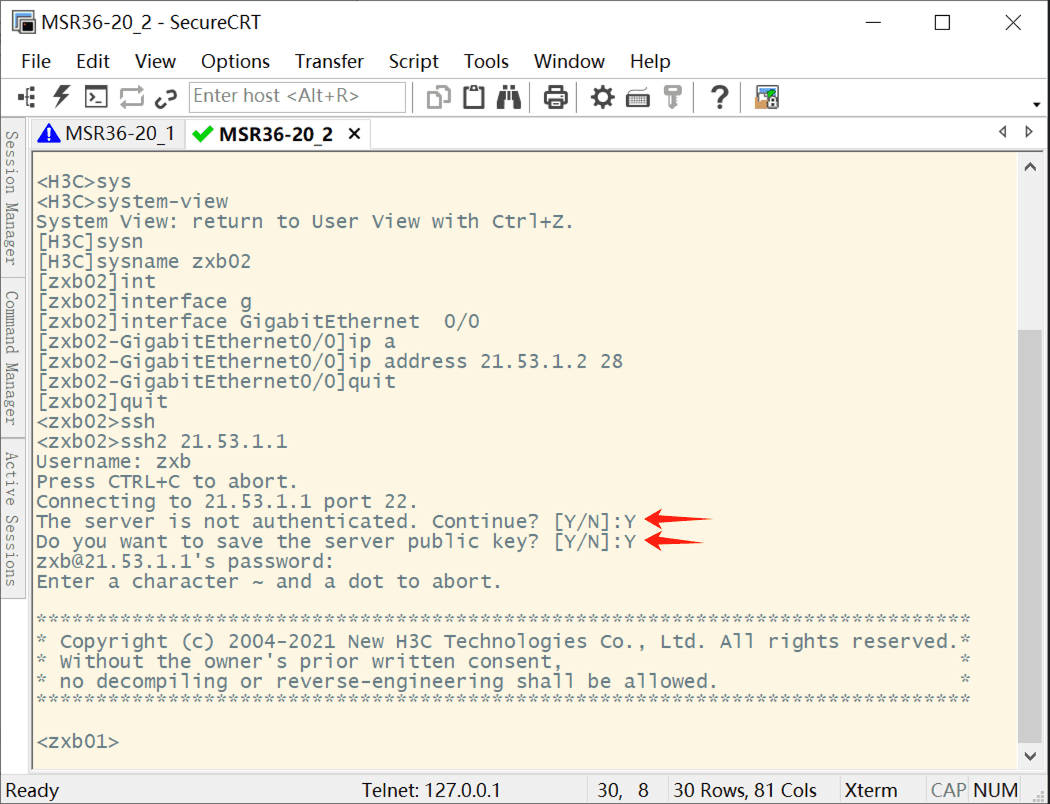Switch to the MSR36-20_1 tab

pos(108,134)
